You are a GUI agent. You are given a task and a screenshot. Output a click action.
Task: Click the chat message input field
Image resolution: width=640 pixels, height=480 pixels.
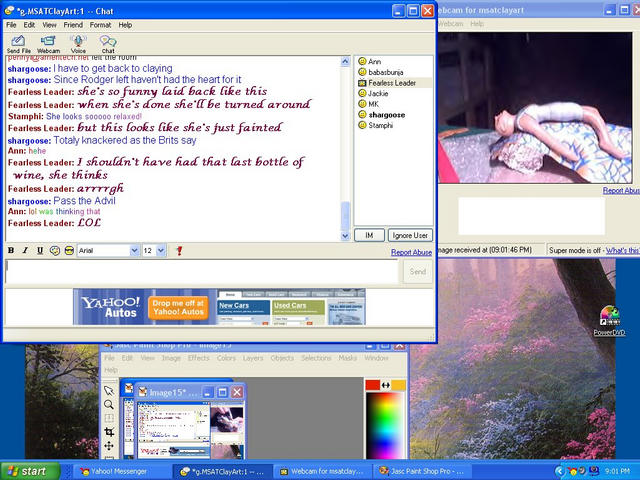202,271
